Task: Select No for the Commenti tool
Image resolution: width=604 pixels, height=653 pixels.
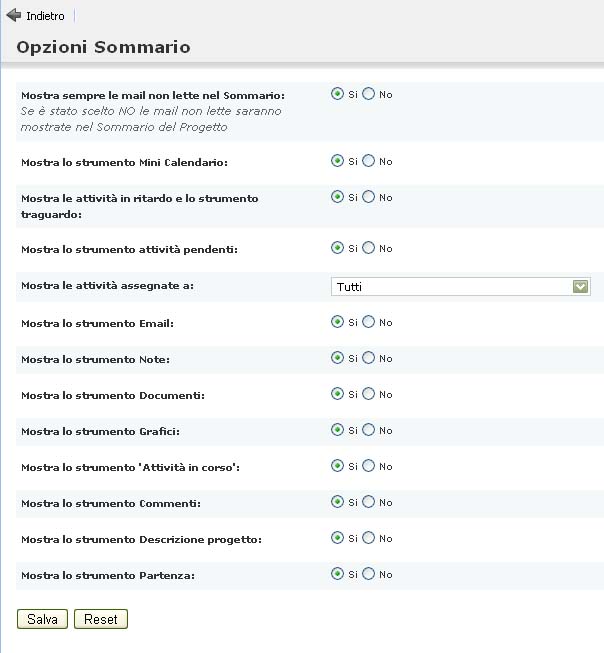Action: pyautogui.click(x=369, y=502)
